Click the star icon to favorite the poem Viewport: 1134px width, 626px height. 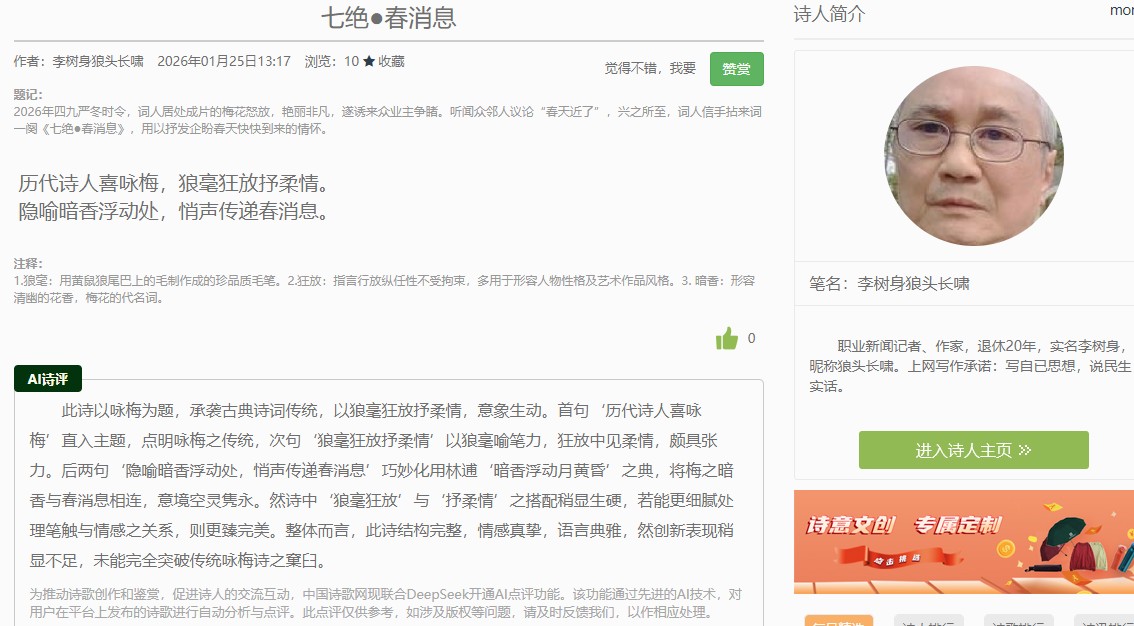(x=369, y=61)
